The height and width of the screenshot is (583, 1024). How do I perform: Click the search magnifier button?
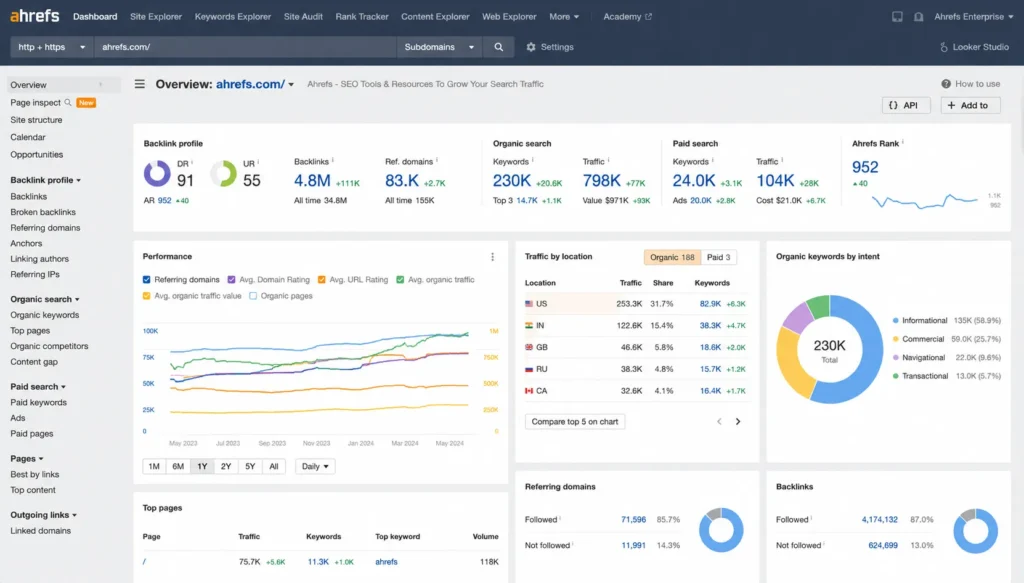click(x=498, y=47)
